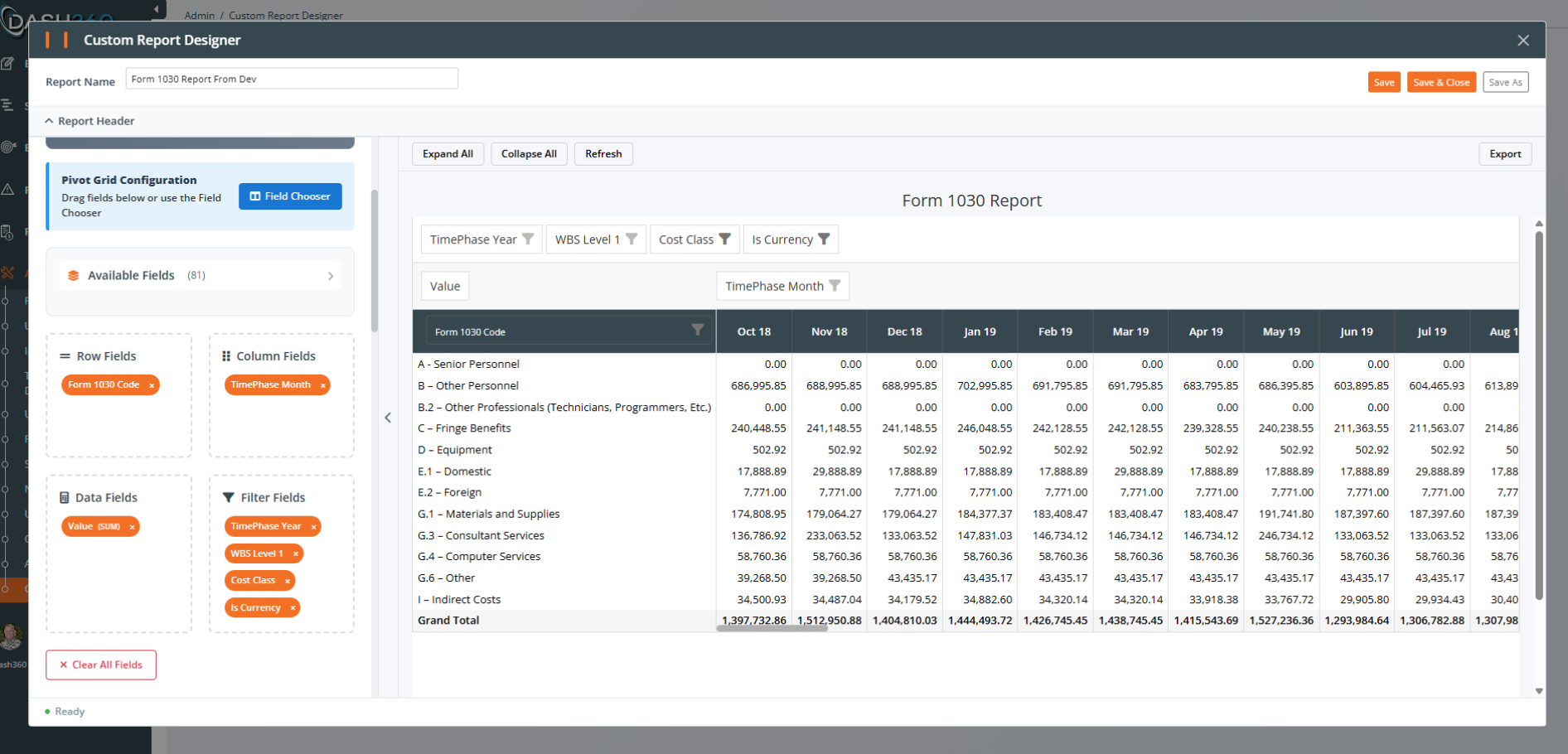This screenshot has height=754, width=1568.
Task: Click the Admin breadcrumb link
Action: click(x=199, y=15)
